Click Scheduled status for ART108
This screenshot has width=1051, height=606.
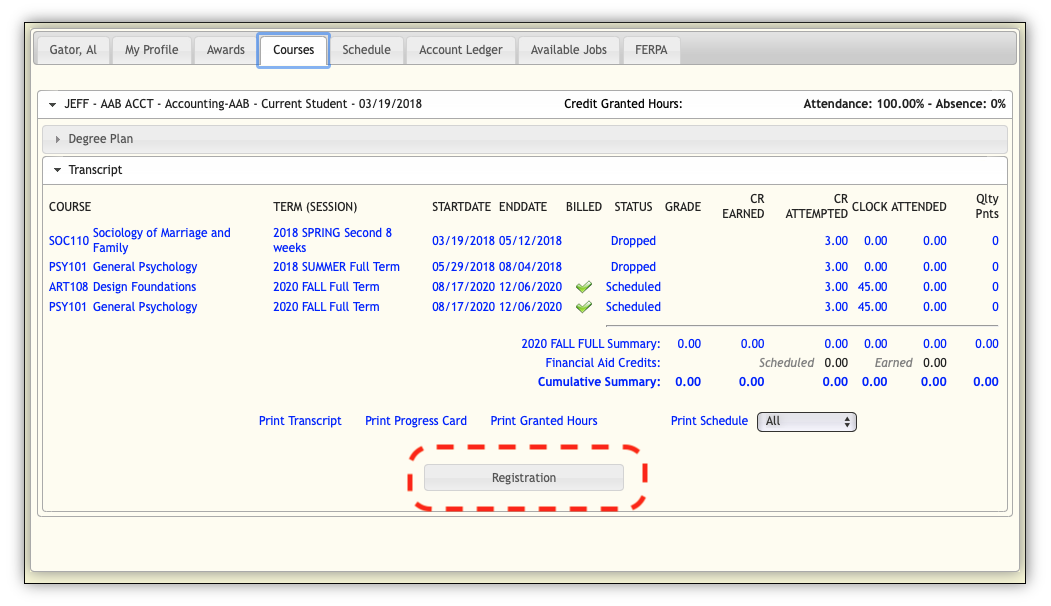[633, 287]
